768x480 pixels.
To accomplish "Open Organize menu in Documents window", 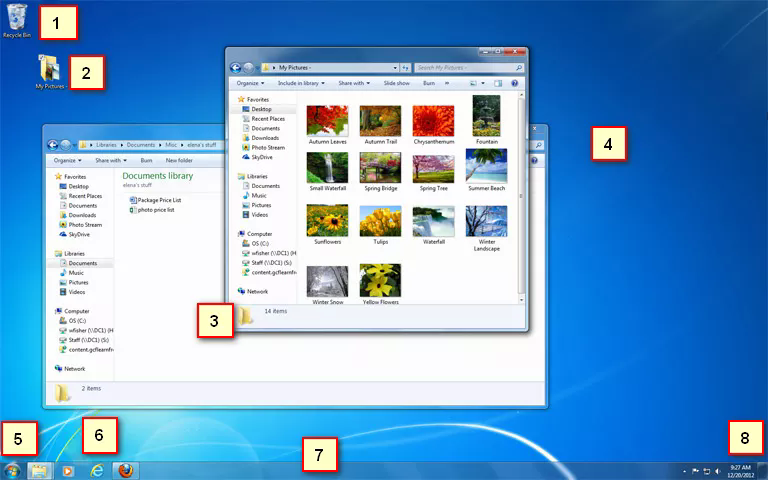I will coord(68,161).
